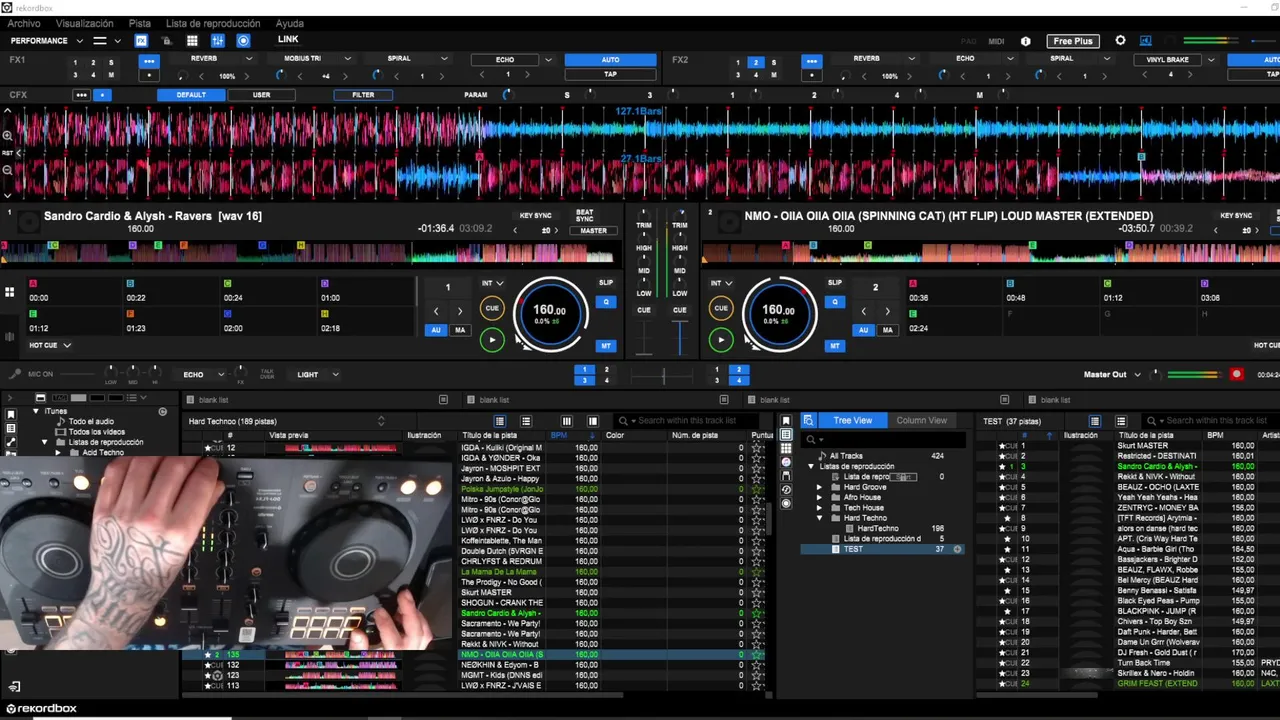Toggle BEAT SYNC on deck 1
1280x720 pixels.
pos(585,215)
